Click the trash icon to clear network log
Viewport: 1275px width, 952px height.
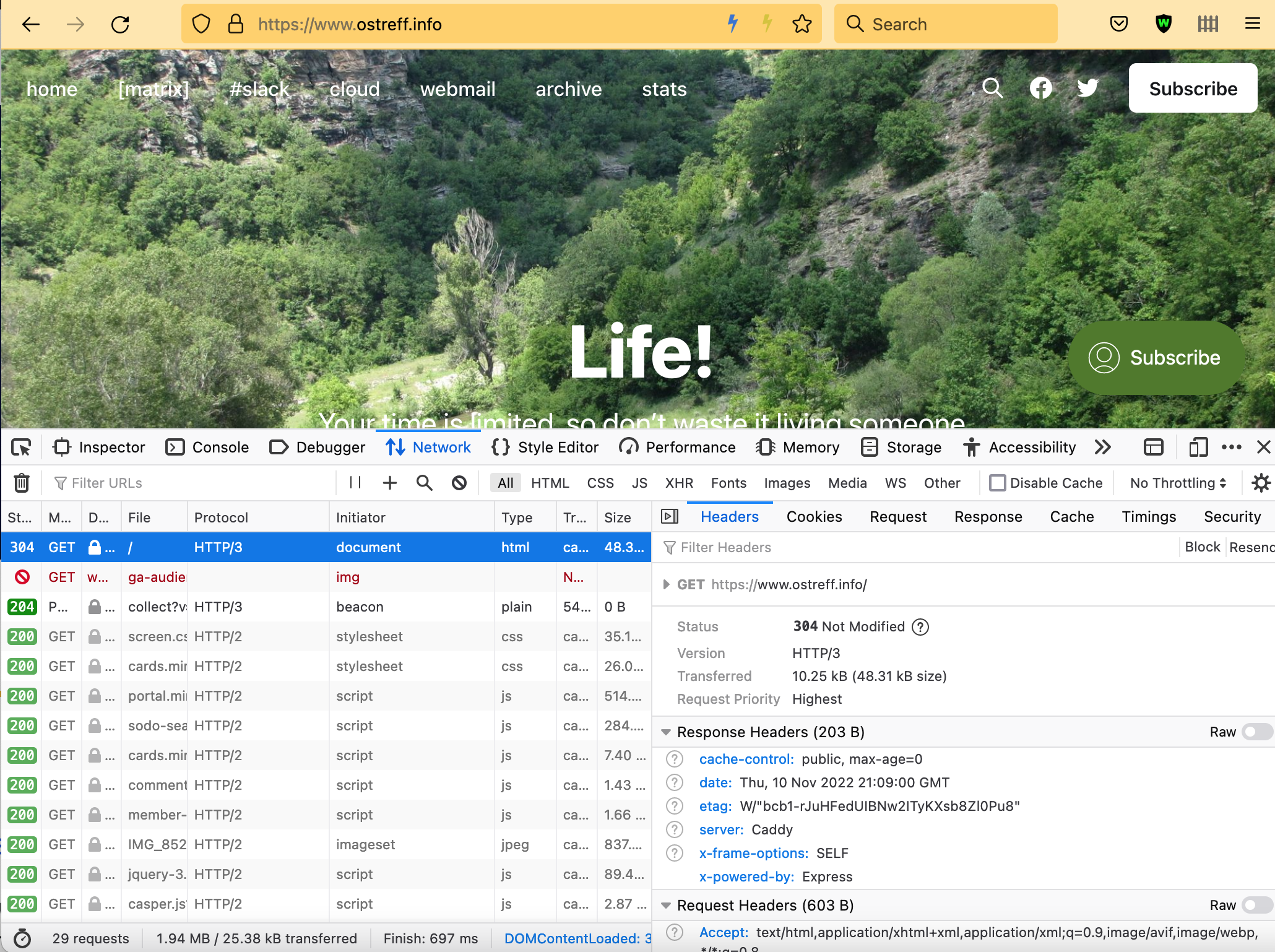[x=22, y=483]
